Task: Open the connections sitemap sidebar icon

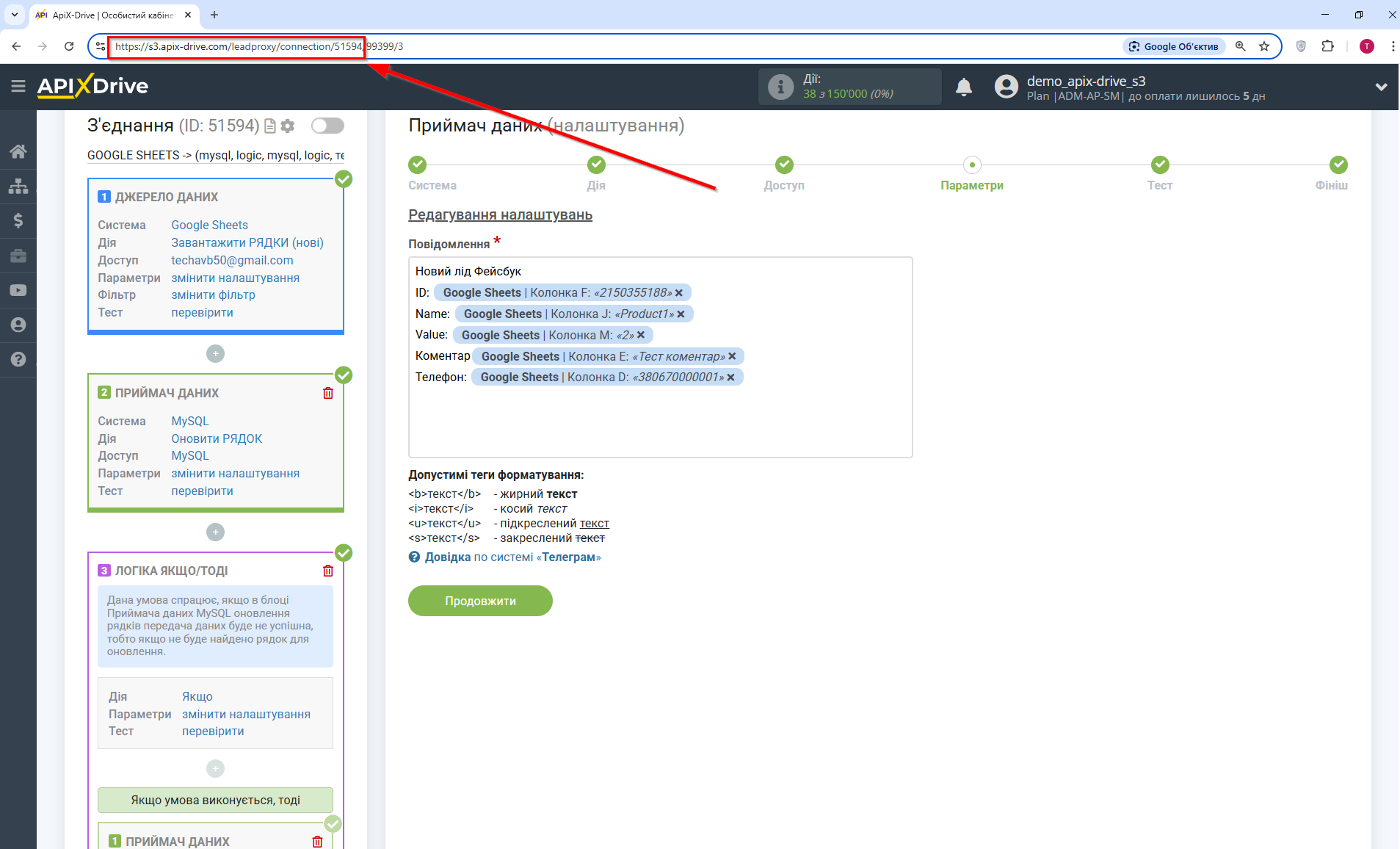Action: [18, 186]
